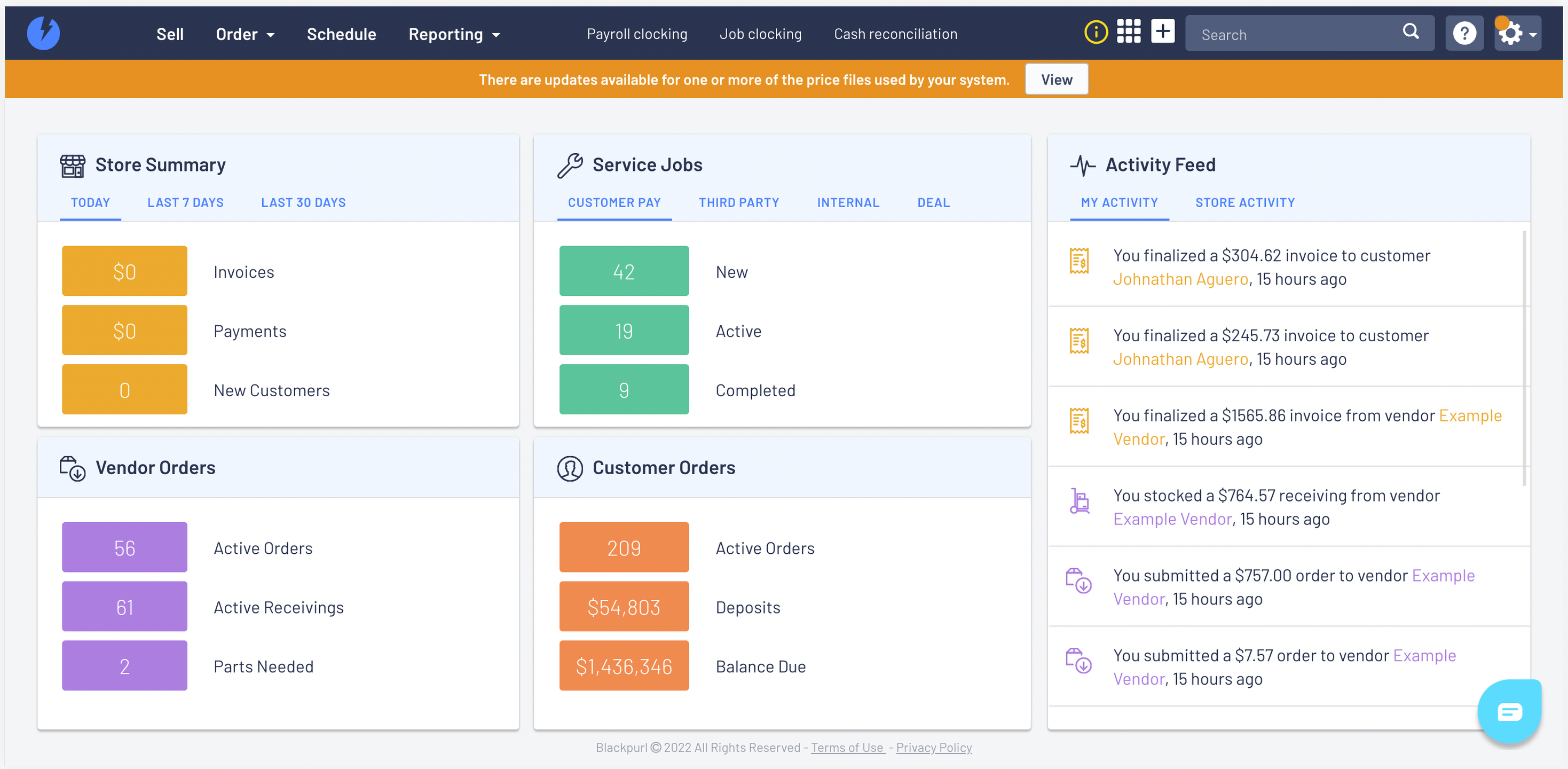The width and height of the screenshot is (1568, 769).
Task: Click the Store Summary shop icon
Action: pos(73,166)
